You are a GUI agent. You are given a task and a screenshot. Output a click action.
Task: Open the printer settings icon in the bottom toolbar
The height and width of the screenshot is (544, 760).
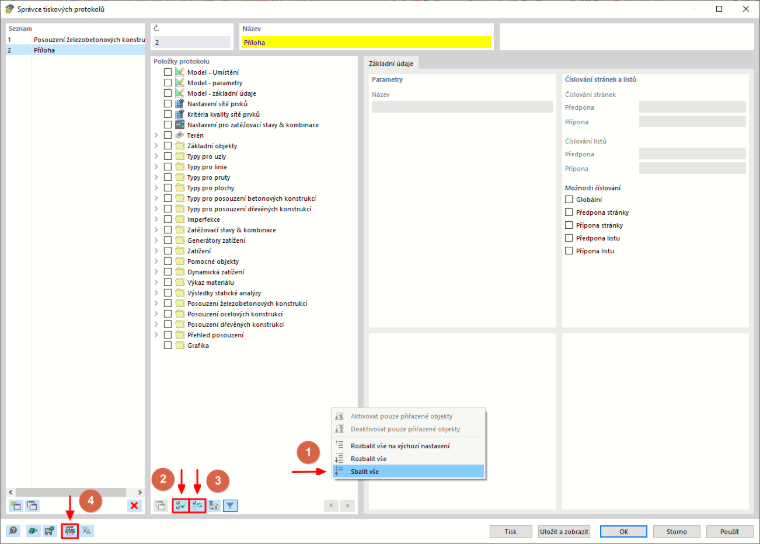click(70, 531)
